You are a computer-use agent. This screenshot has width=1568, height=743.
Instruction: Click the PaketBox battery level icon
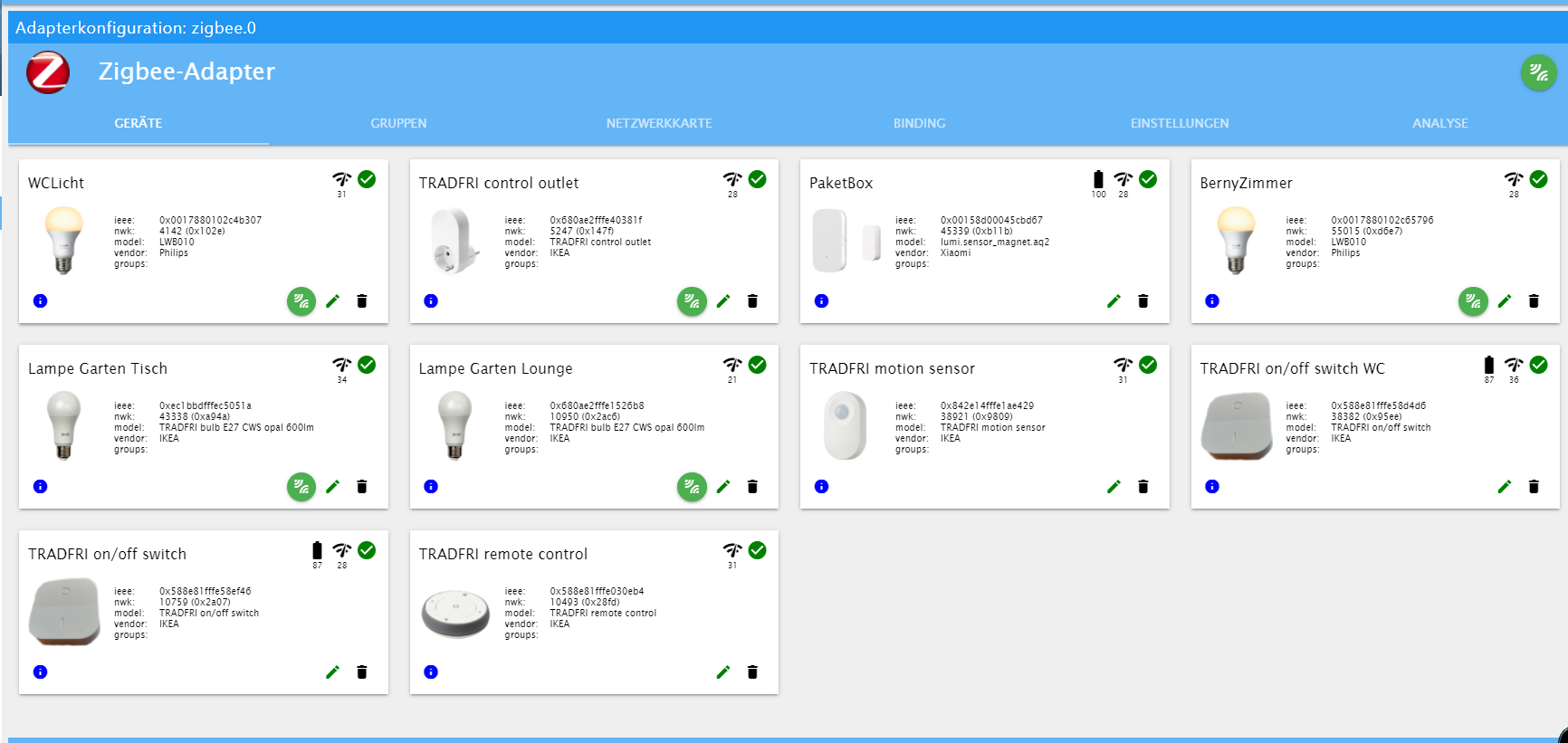1098,179
